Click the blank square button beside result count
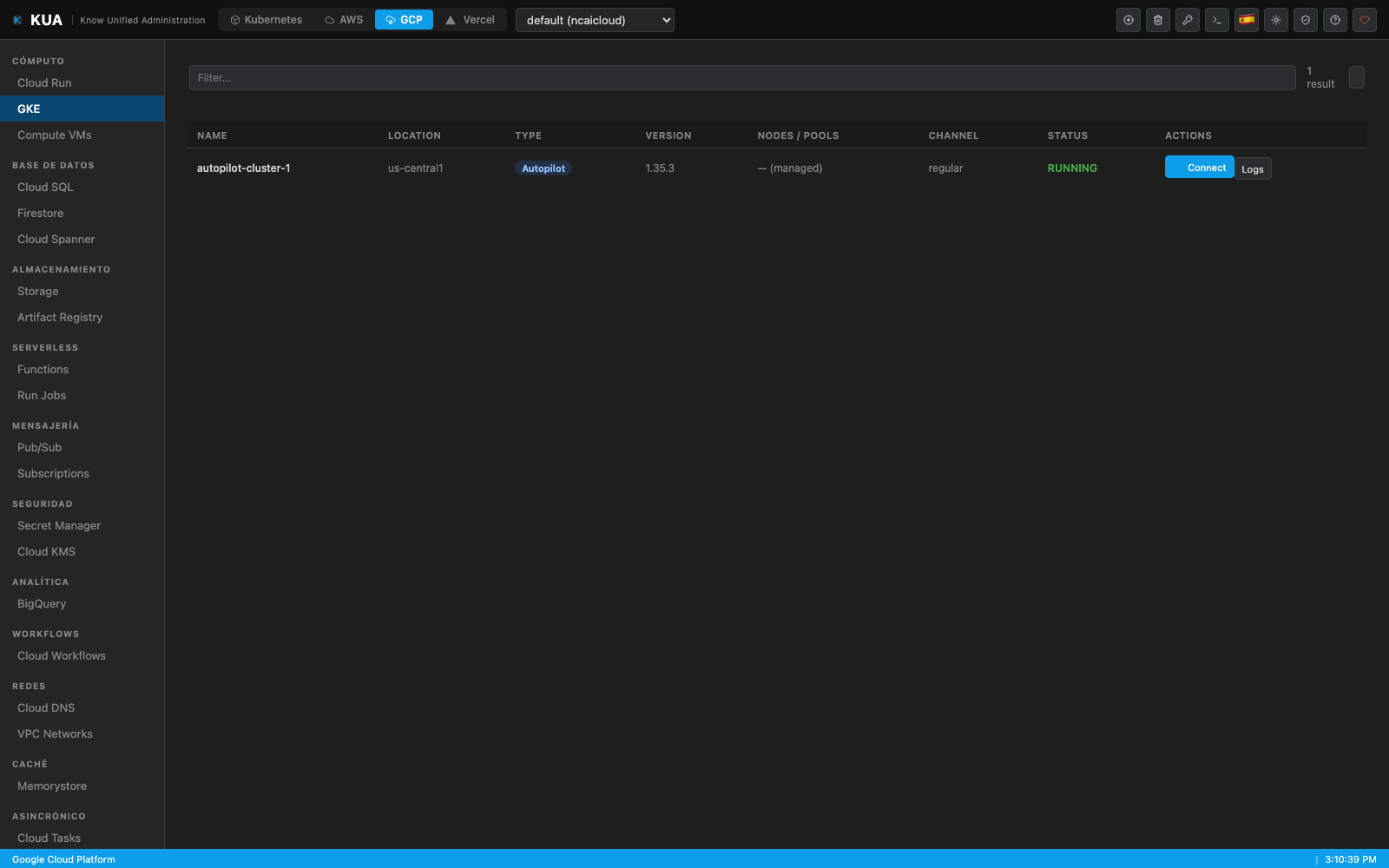Screen dimensions: 1389x868 1357,77
